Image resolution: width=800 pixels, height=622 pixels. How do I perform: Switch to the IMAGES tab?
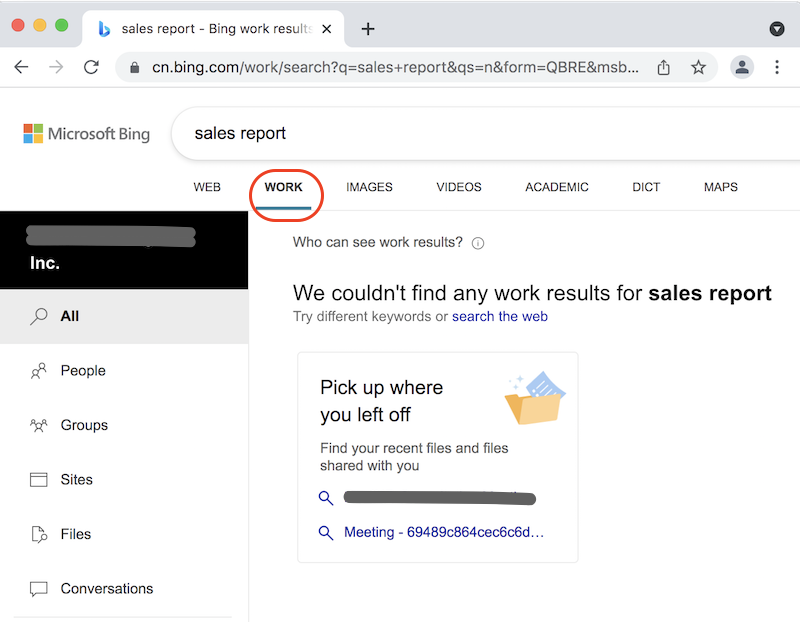369,187
